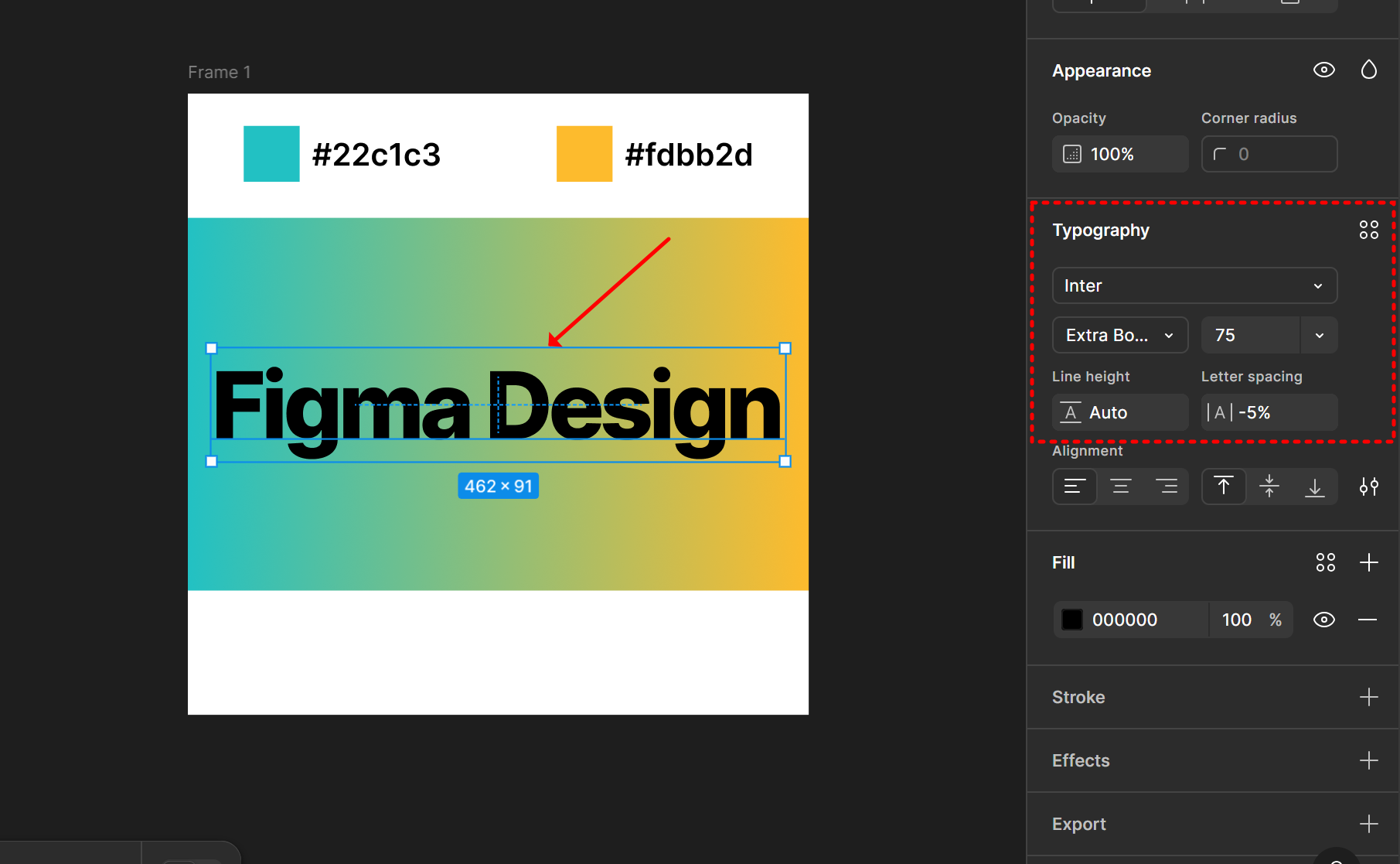Select the teal #22c1c3 color square
This screenshot has width=1400, height=864.
pos(271,154)
